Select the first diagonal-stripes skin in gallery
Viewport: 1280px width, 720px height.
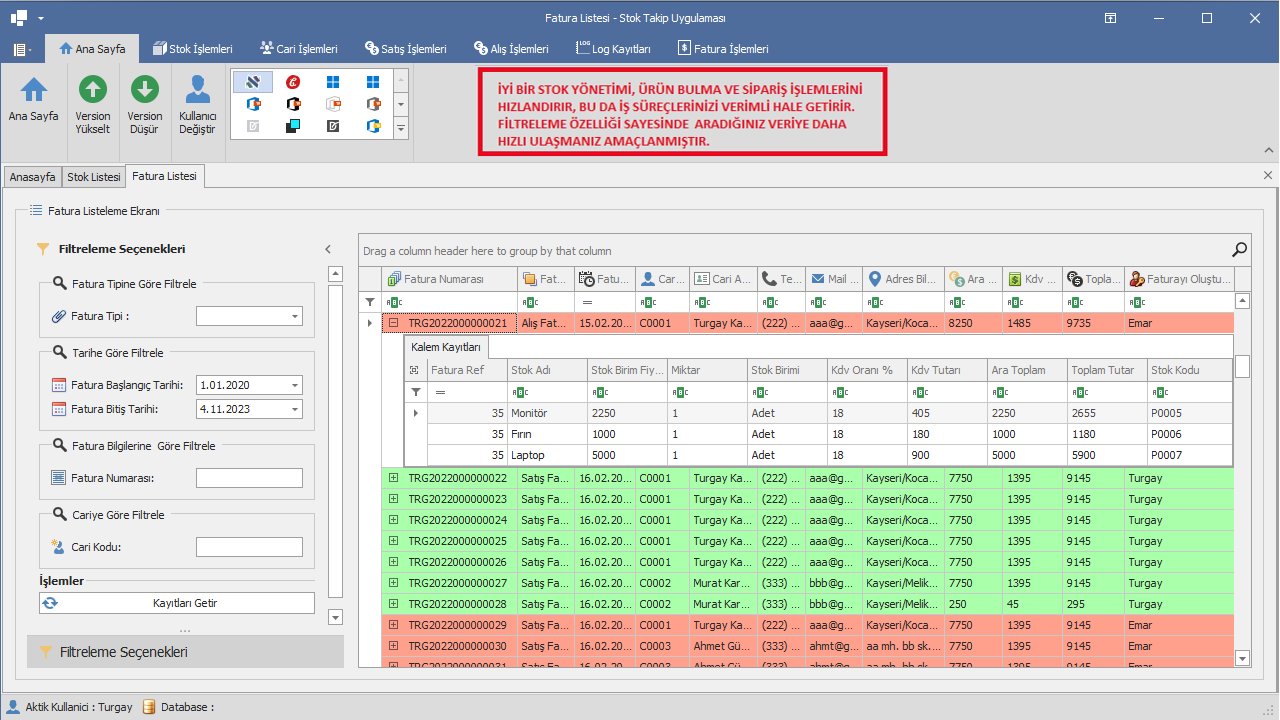coord(253,81)
